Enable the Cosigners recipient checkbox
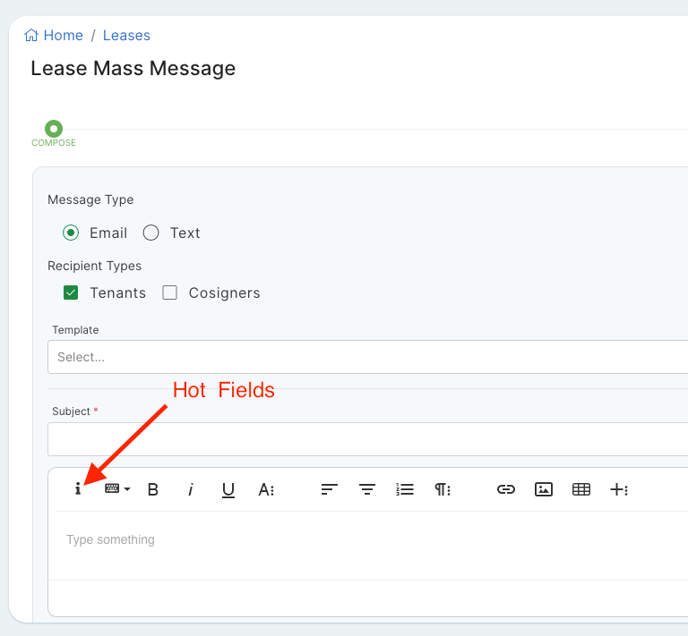688x636 pixels. pos(170,293)
